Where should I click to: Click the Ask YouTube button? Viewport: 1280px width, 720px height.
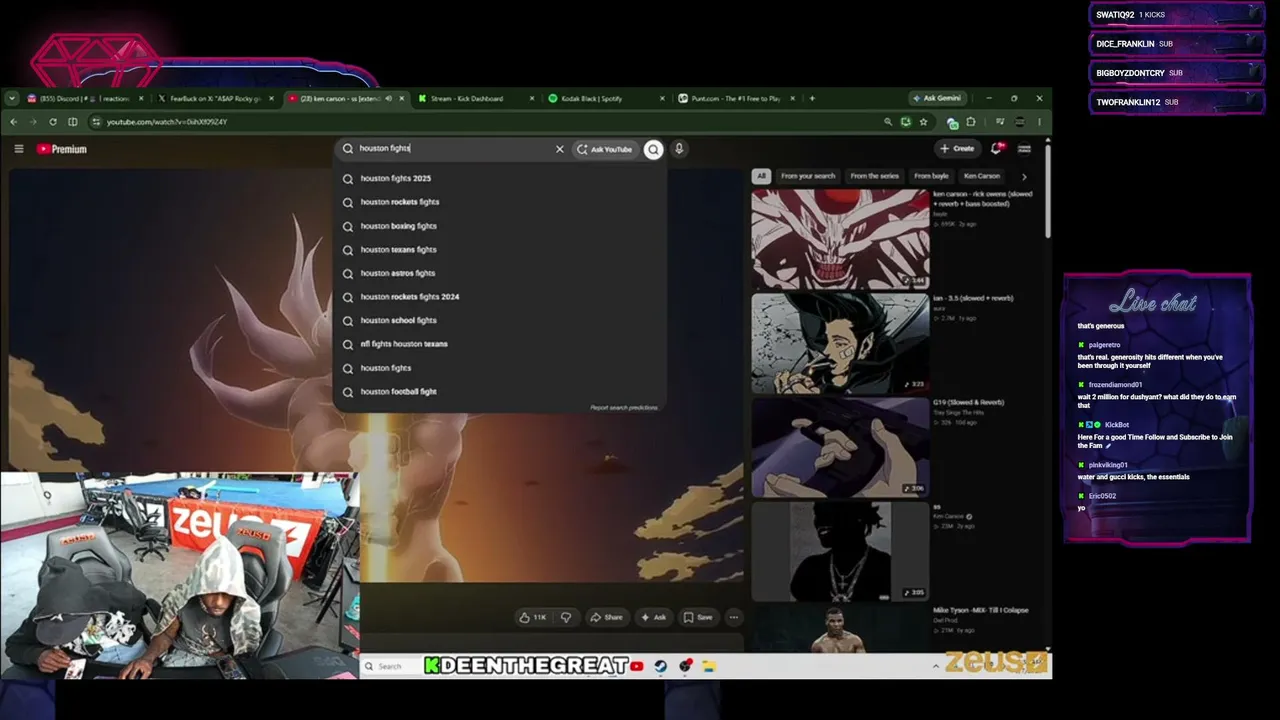click(x=605, y=149)
